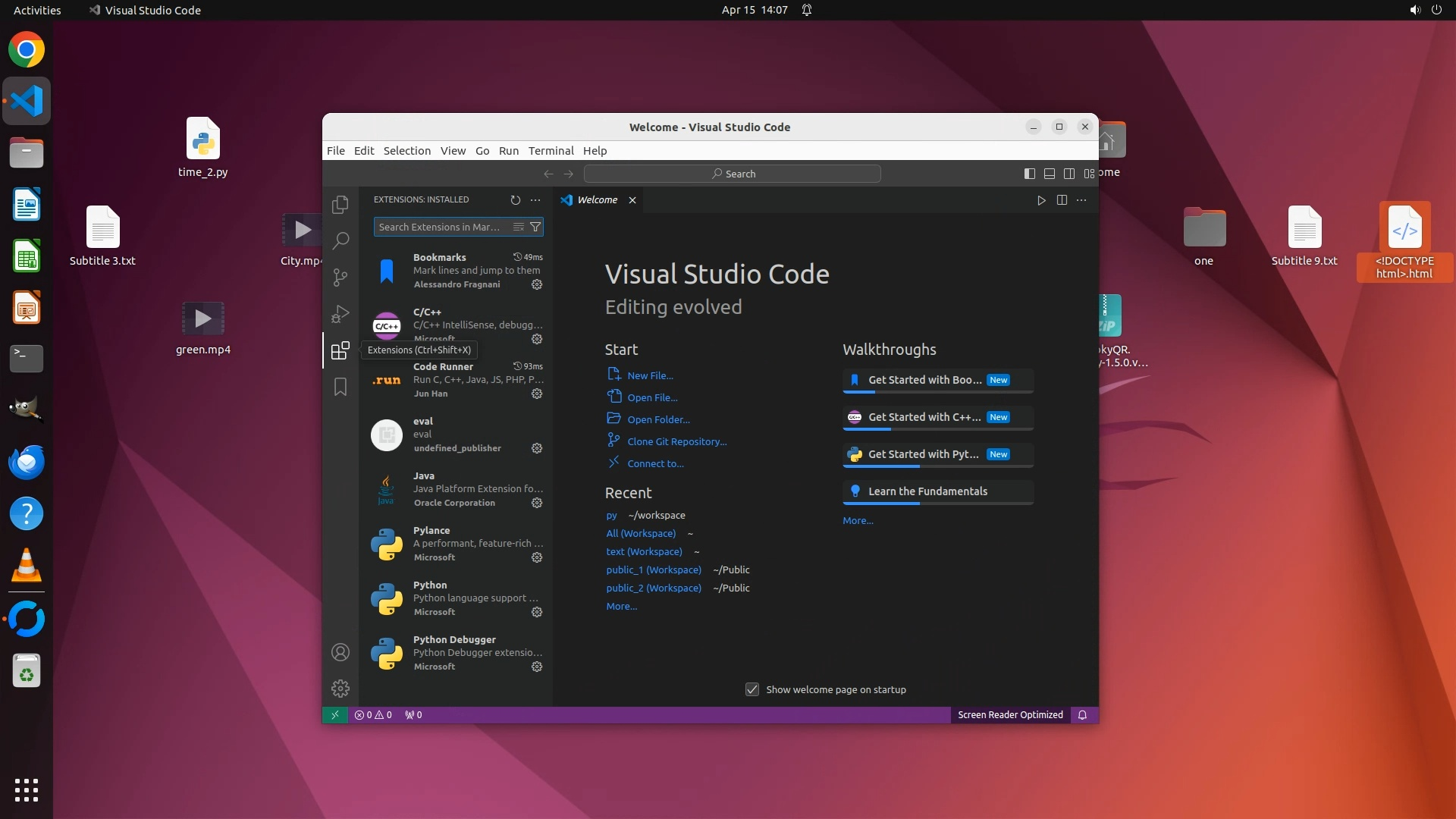Open the Run and Debug view
Viewport: 1456px width, 819px height.
[340, 314]
